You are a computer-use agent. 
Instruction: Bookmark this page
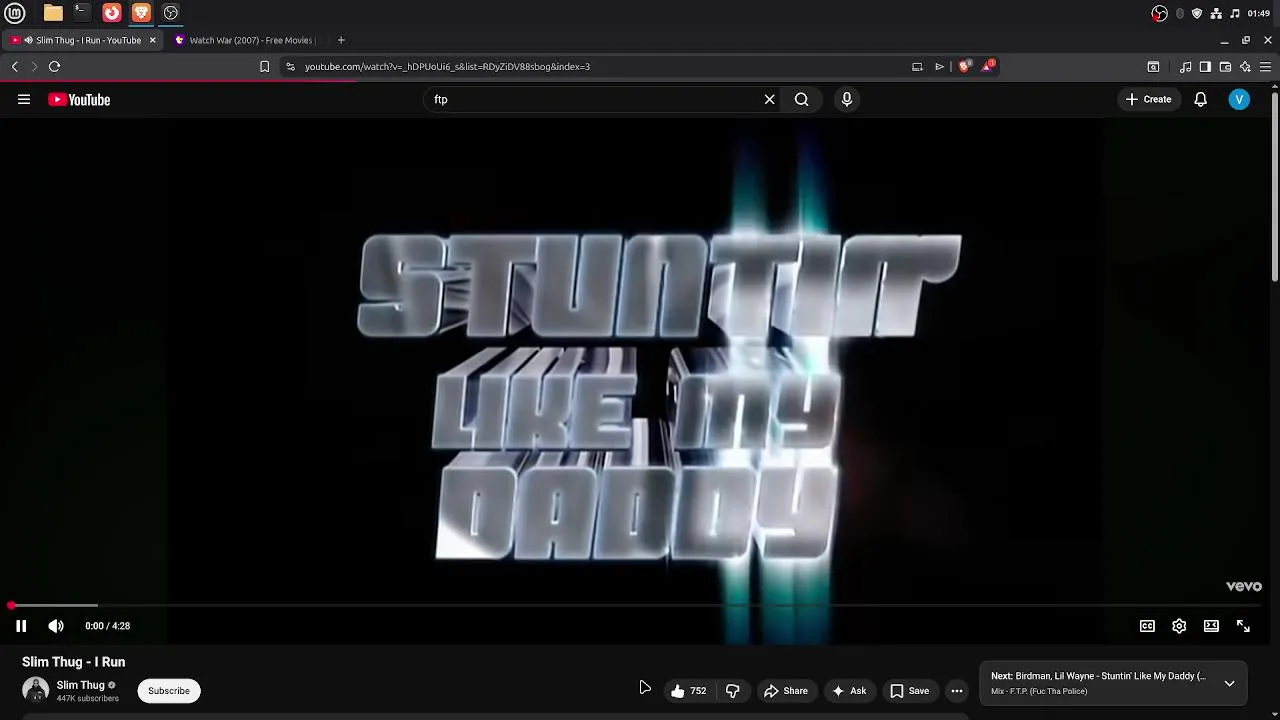pos(264,66)
